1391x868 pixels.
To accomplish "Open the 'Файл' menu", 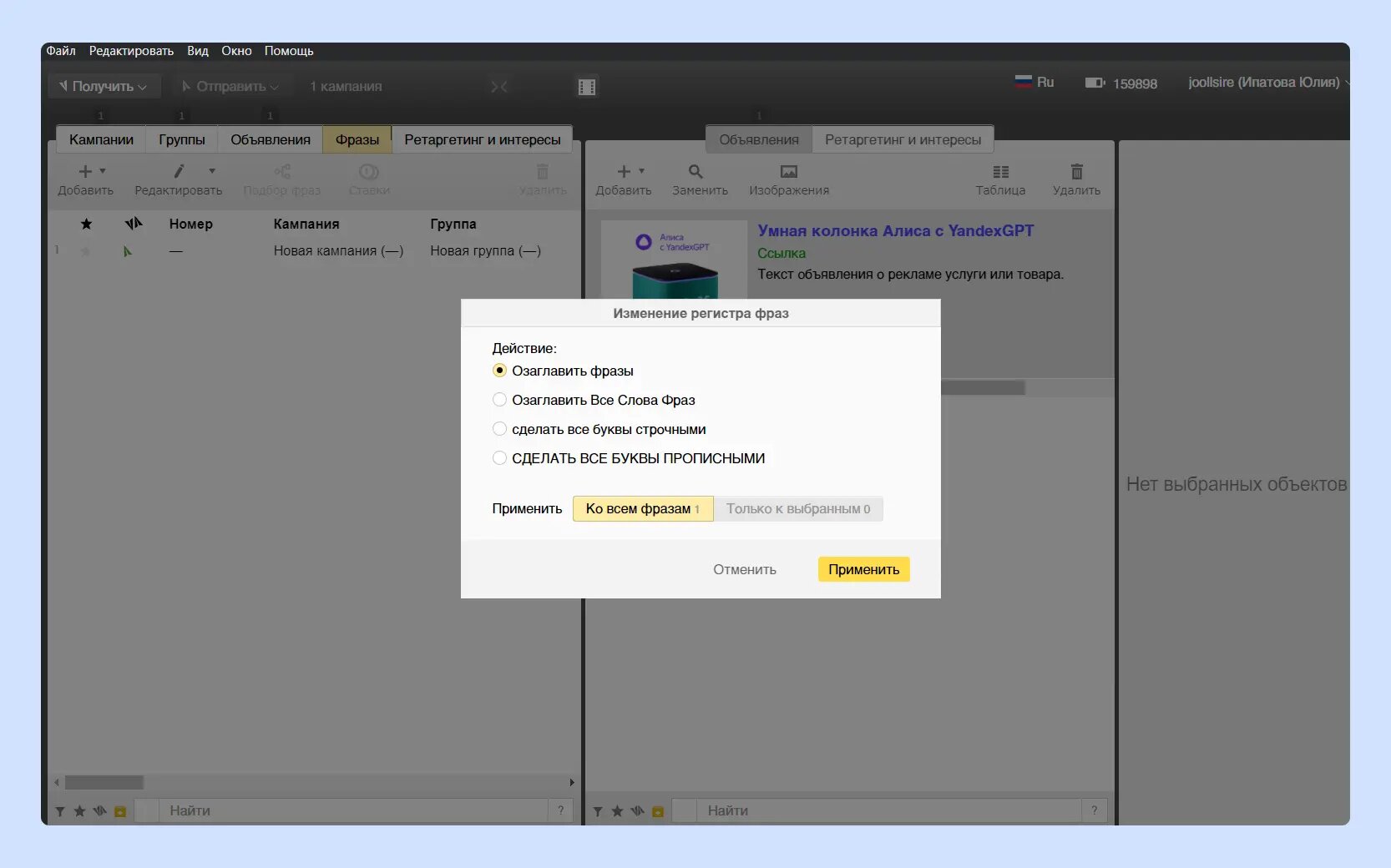I will [x=61, y=51].
